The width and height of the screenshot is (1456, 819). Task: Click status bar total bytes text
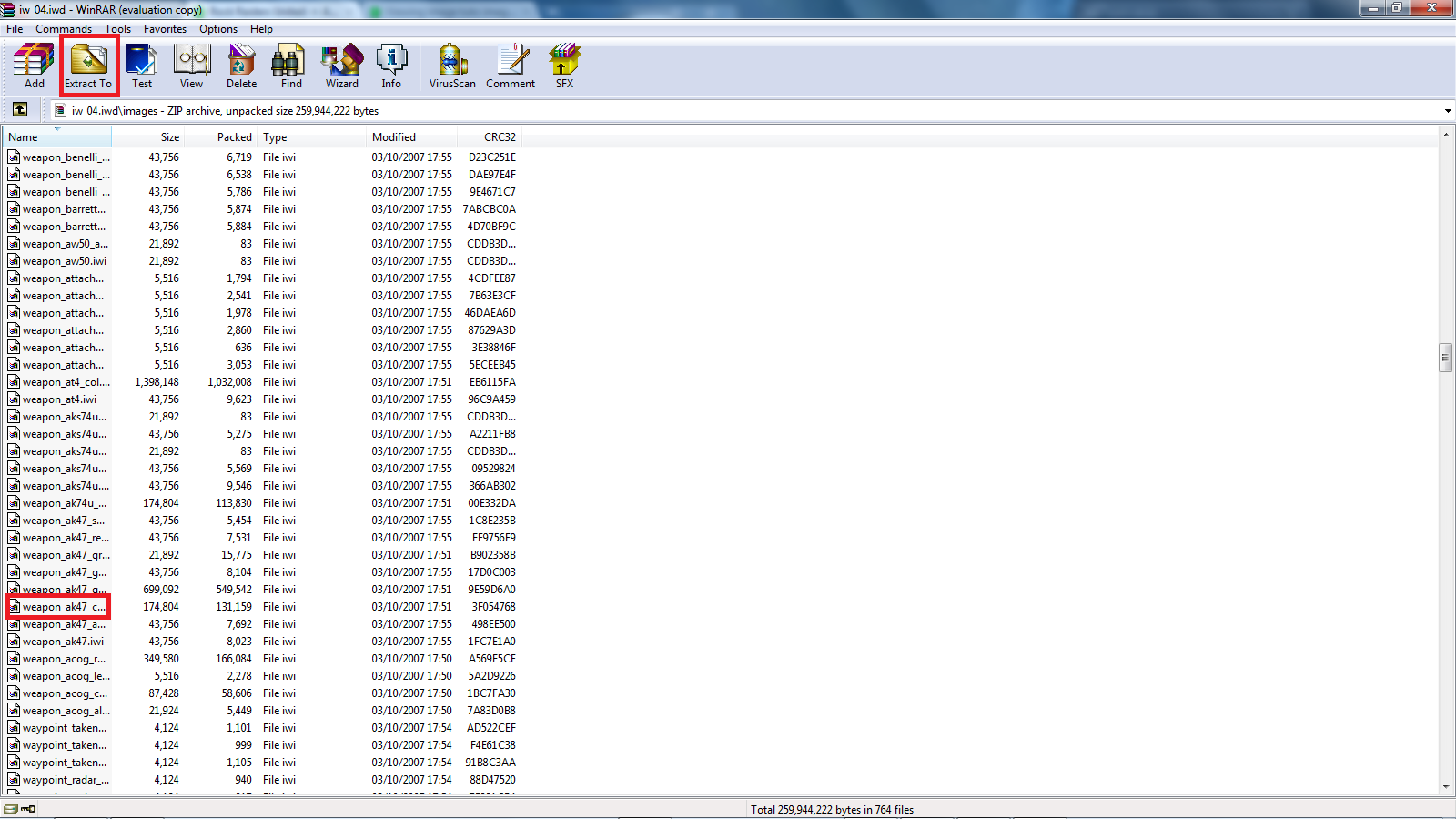[832, 810]
